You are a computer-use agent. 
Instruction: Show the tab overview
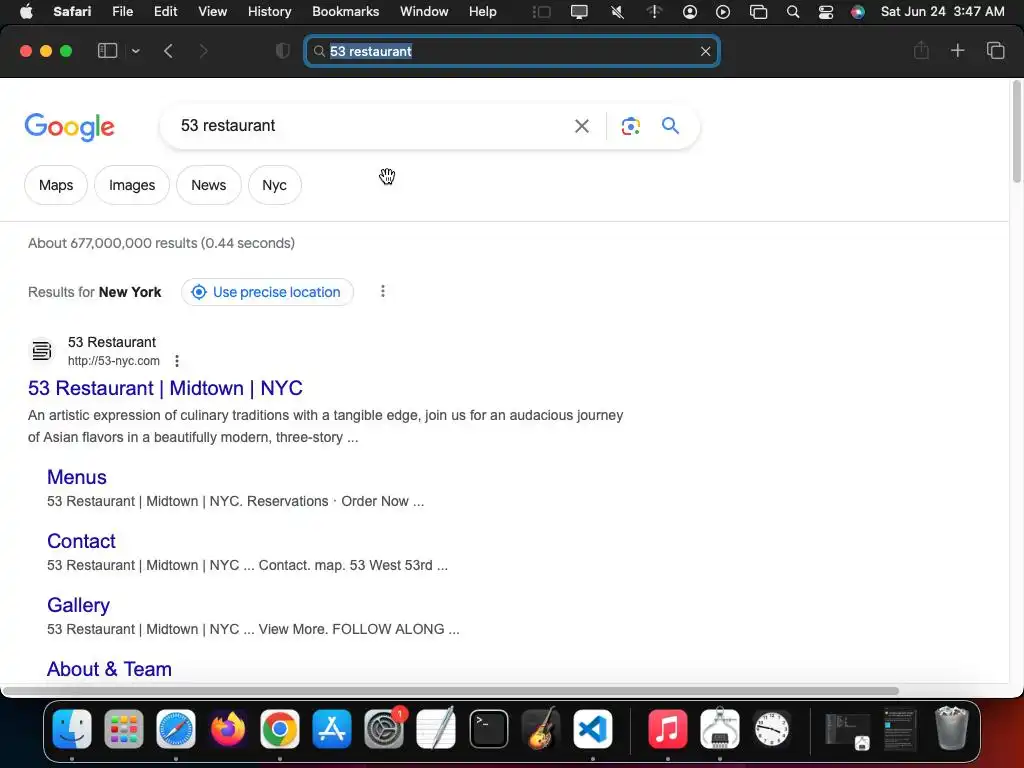pyautogui.click(x=995, y=50)
